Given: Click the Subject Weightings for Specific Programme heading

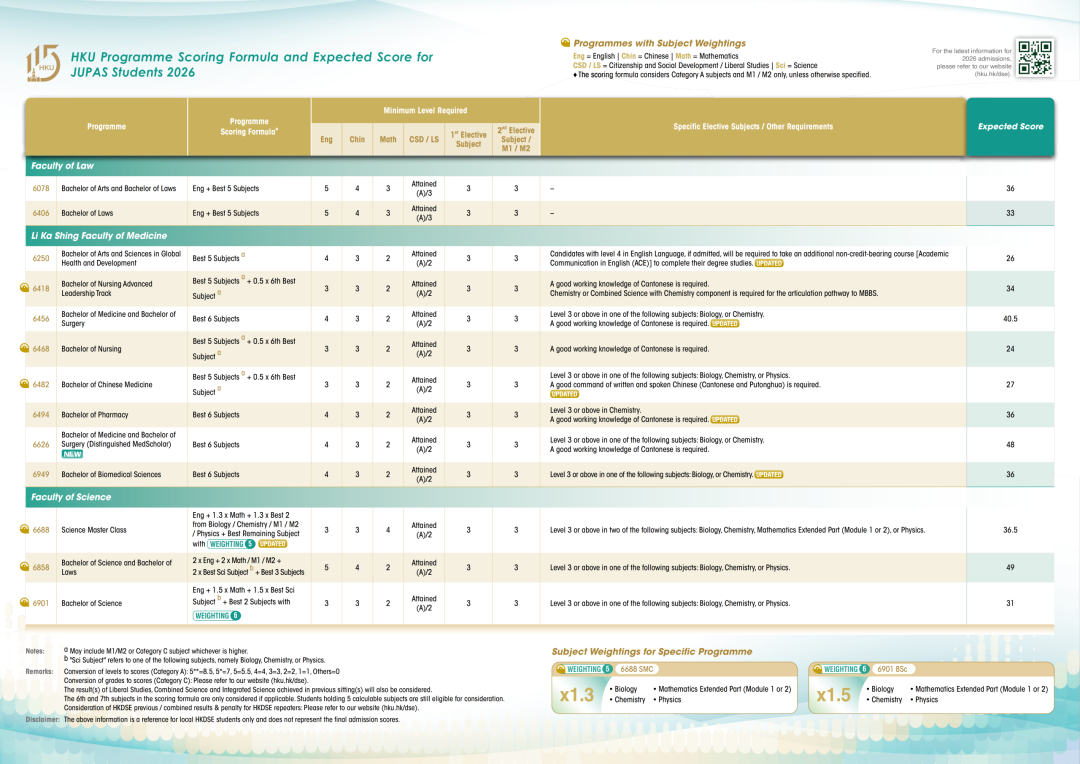Looking at the screenshot, I should pos(652,651).
